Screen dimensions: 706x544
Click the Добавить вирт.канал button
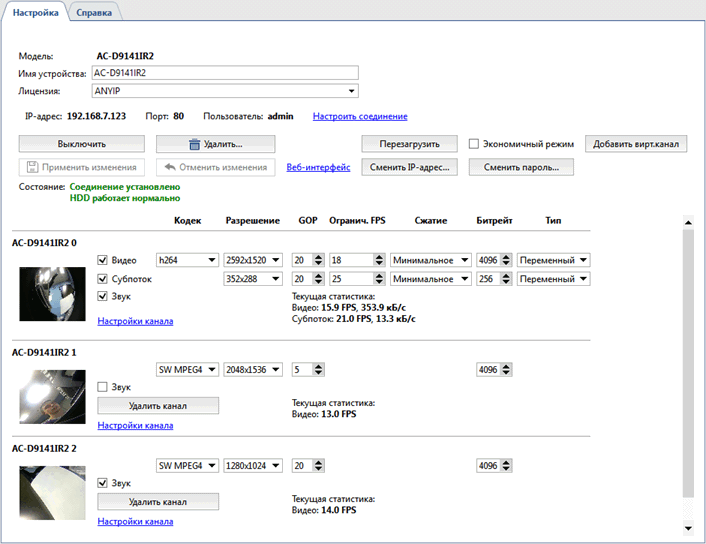[636, 144]
